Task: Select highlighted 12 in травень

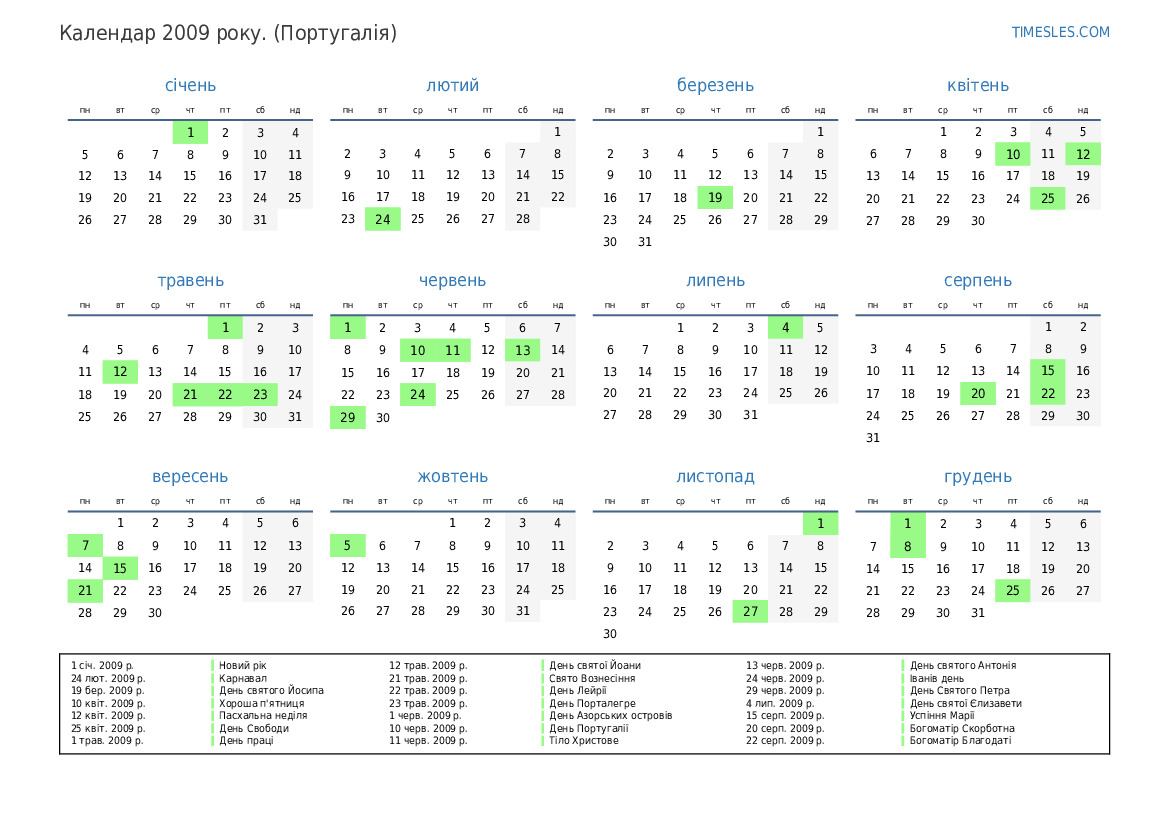Action: point(120,372)
